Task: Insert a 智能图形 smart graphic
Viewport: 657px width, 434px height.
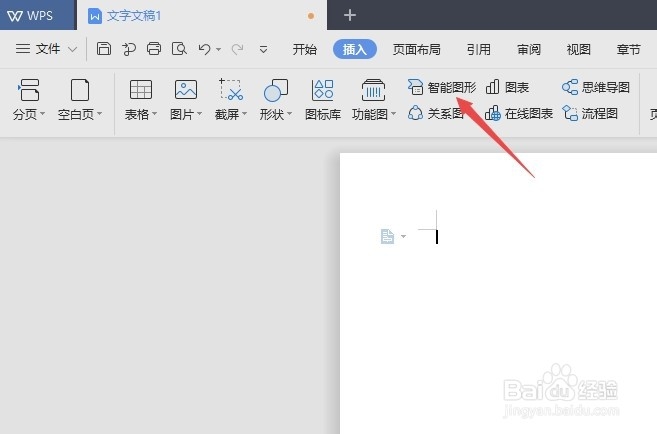Action: tap(442, 88)
